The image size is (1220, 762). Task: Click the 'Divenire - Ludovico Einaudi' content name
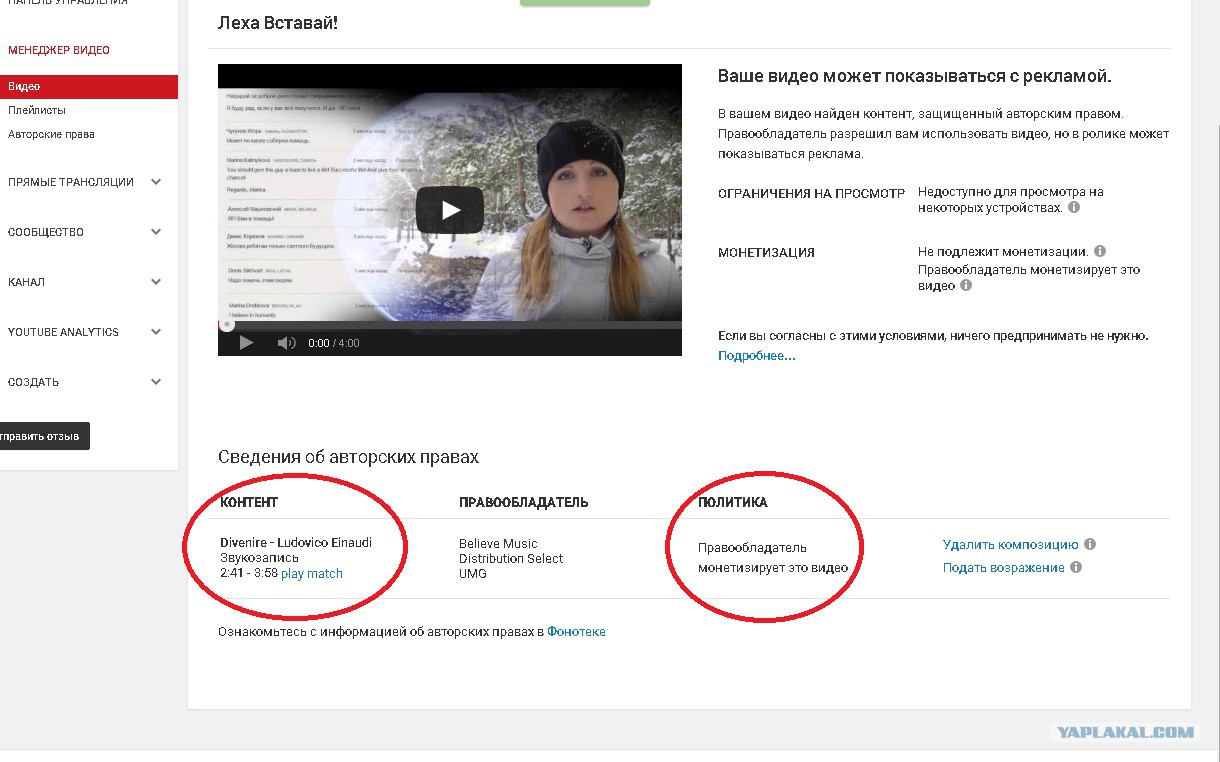[296, 543]
